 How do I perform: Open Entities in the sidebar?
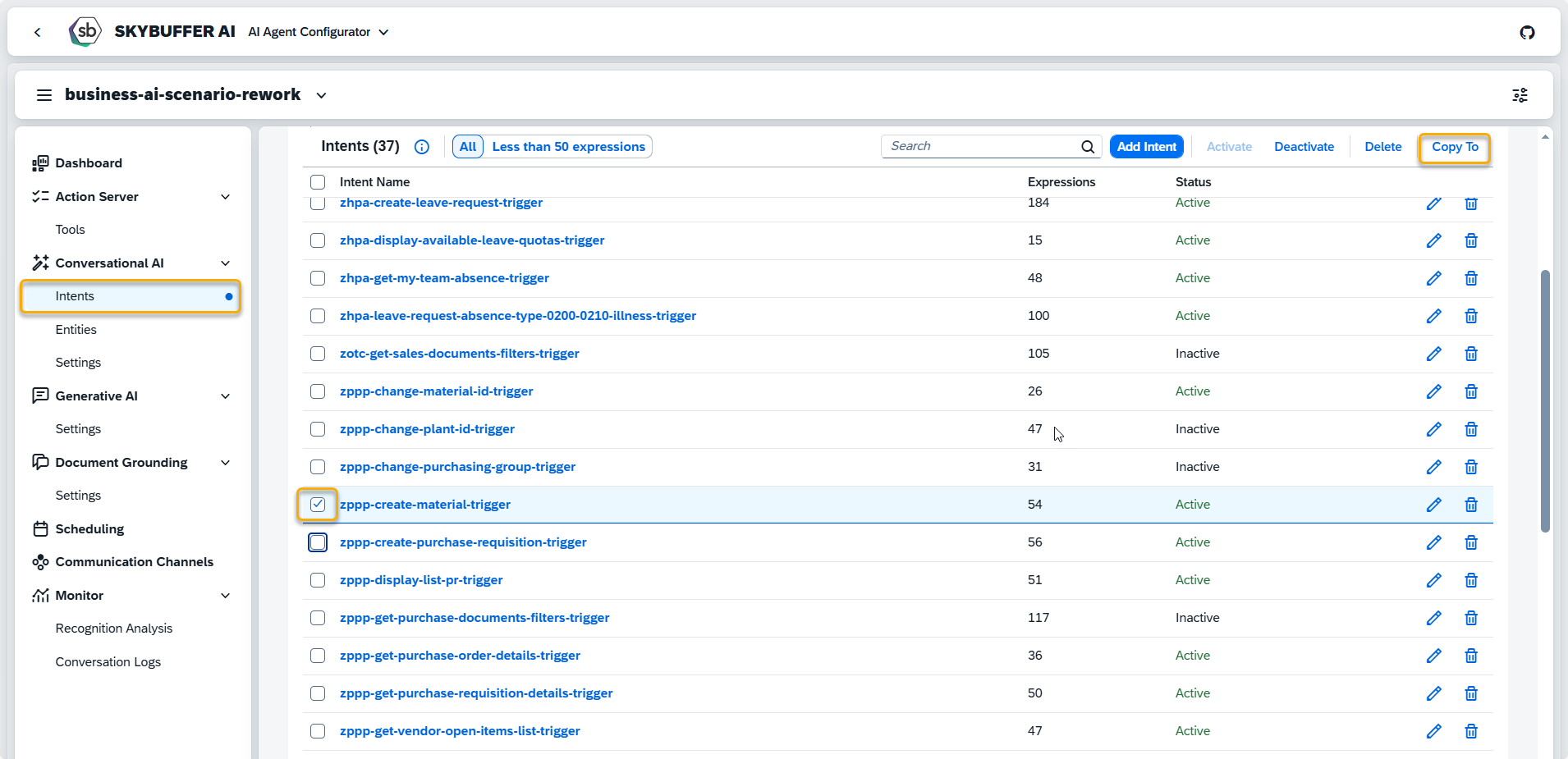tap(76, 330)
